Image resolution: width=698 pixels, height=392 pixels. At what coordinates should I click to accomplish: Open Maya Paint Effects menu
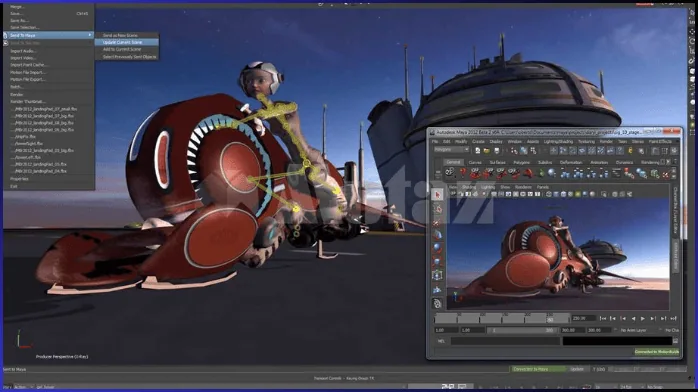[x=660, y=141]
